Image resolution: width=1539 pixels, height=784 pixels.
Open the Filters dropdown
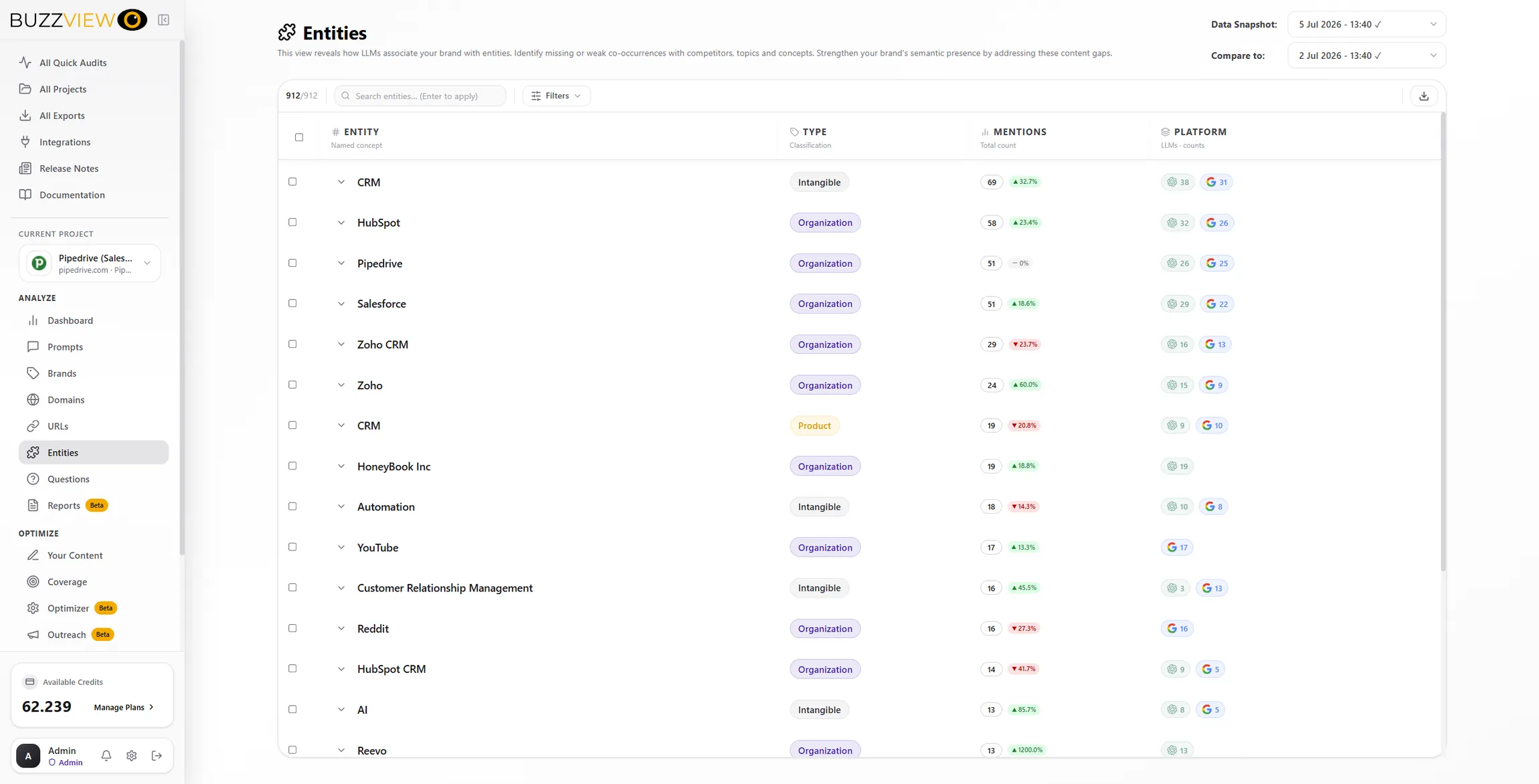click(556, 96)
